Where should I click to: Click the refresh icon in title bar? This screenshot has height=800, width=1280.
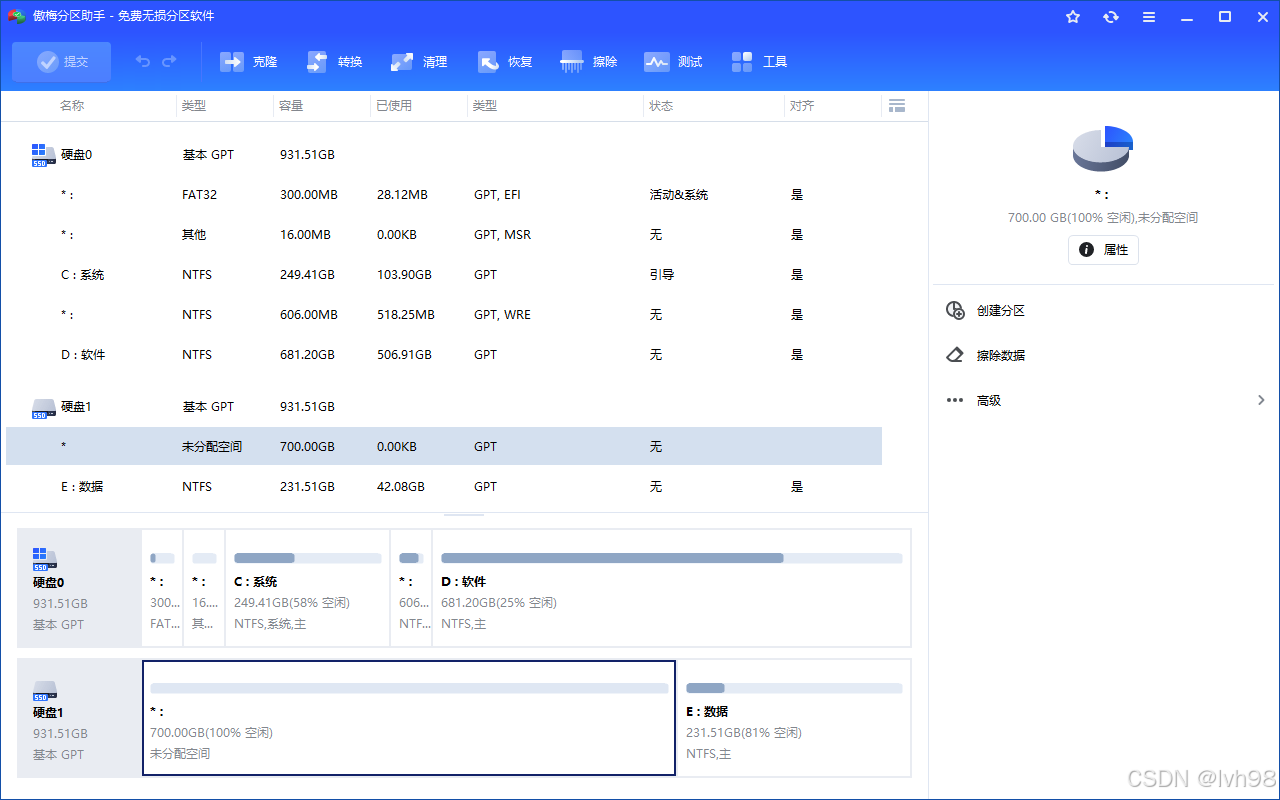click(x=1111, y=17)
